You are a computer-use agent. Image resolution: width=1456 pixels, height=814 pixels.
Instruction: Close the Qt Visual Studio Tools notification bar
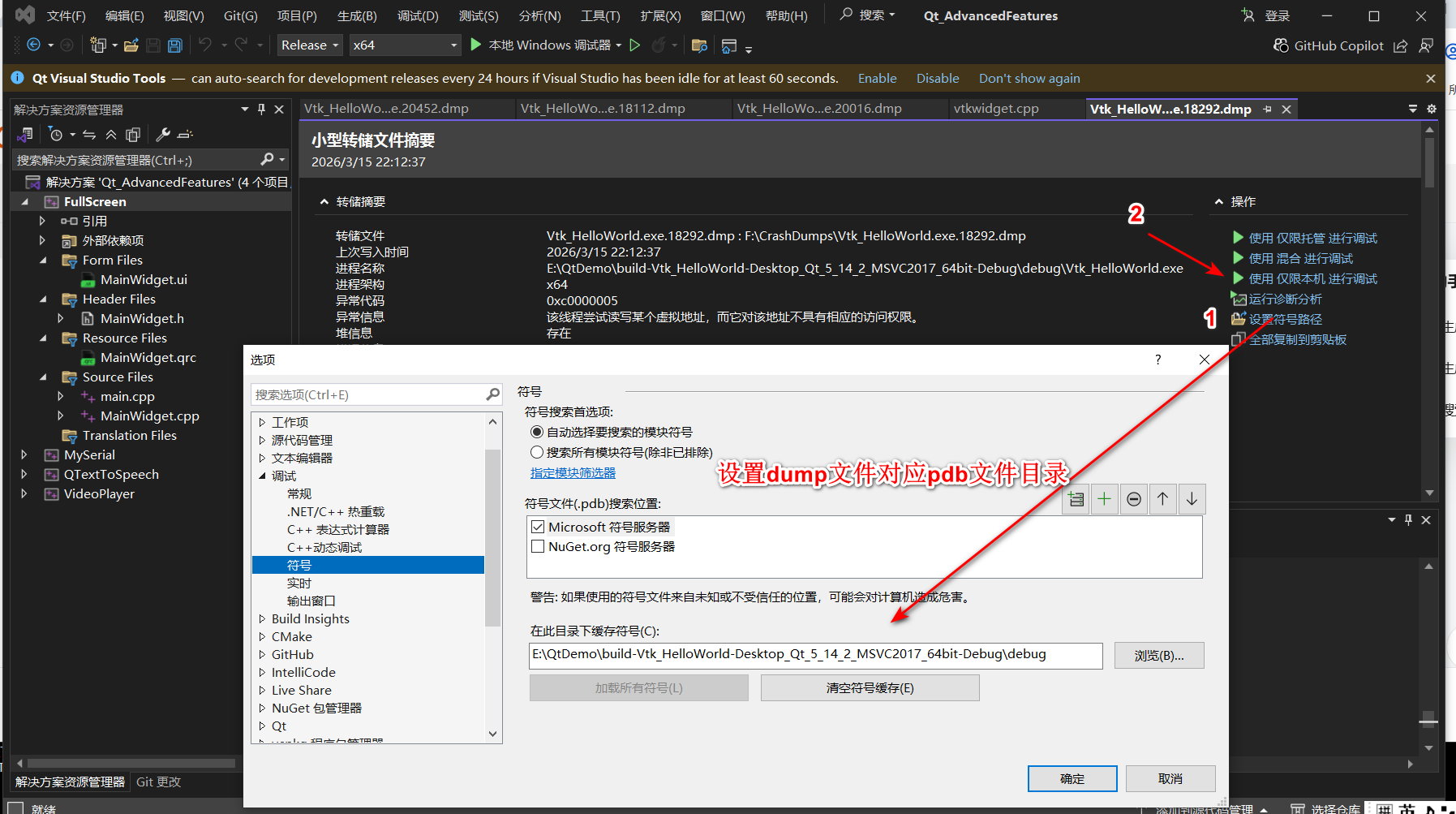1431,79
